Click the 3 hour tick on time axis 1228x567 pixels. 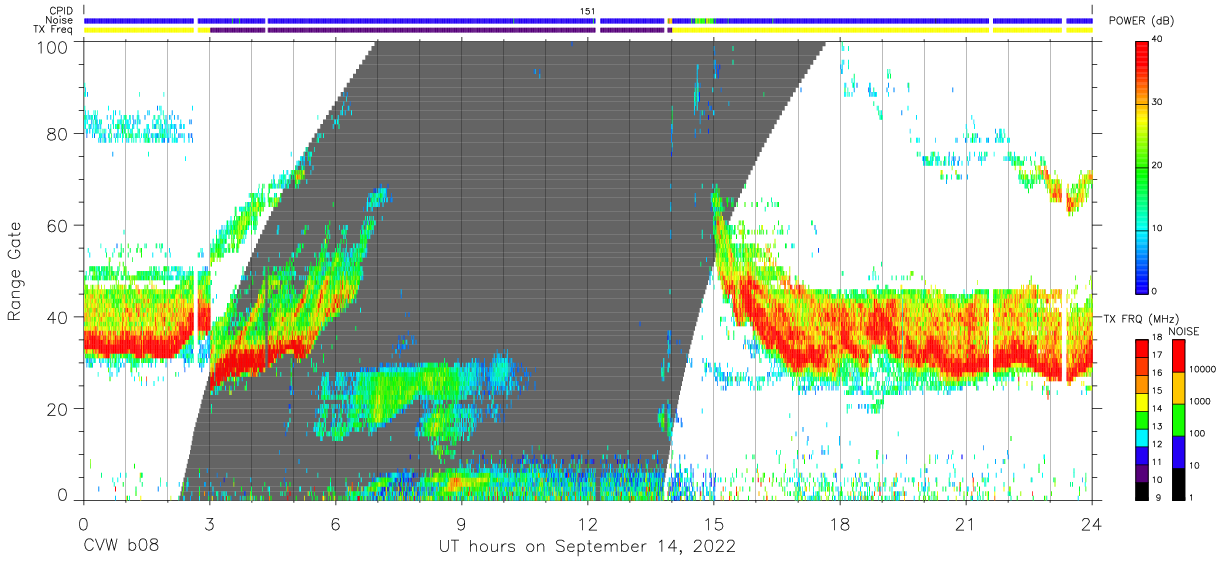pos(209,523)
